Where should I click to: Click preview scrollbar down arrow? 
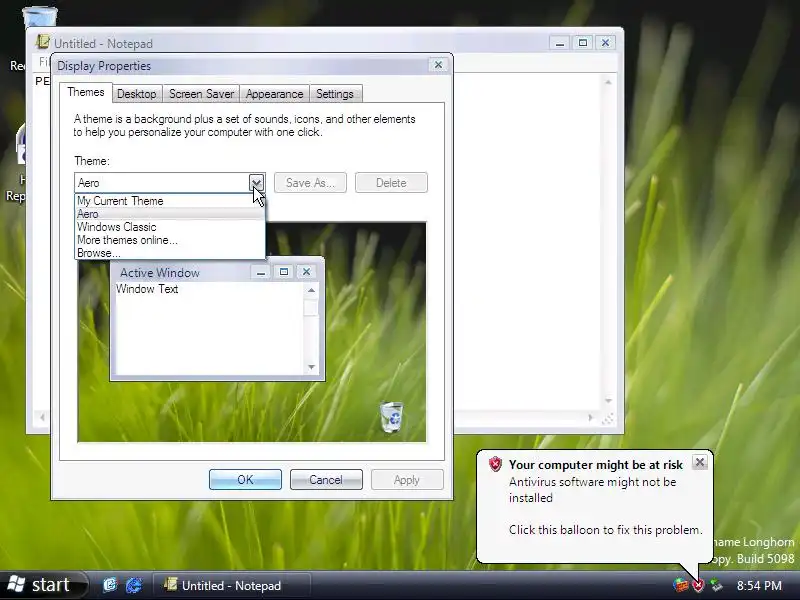311,367
